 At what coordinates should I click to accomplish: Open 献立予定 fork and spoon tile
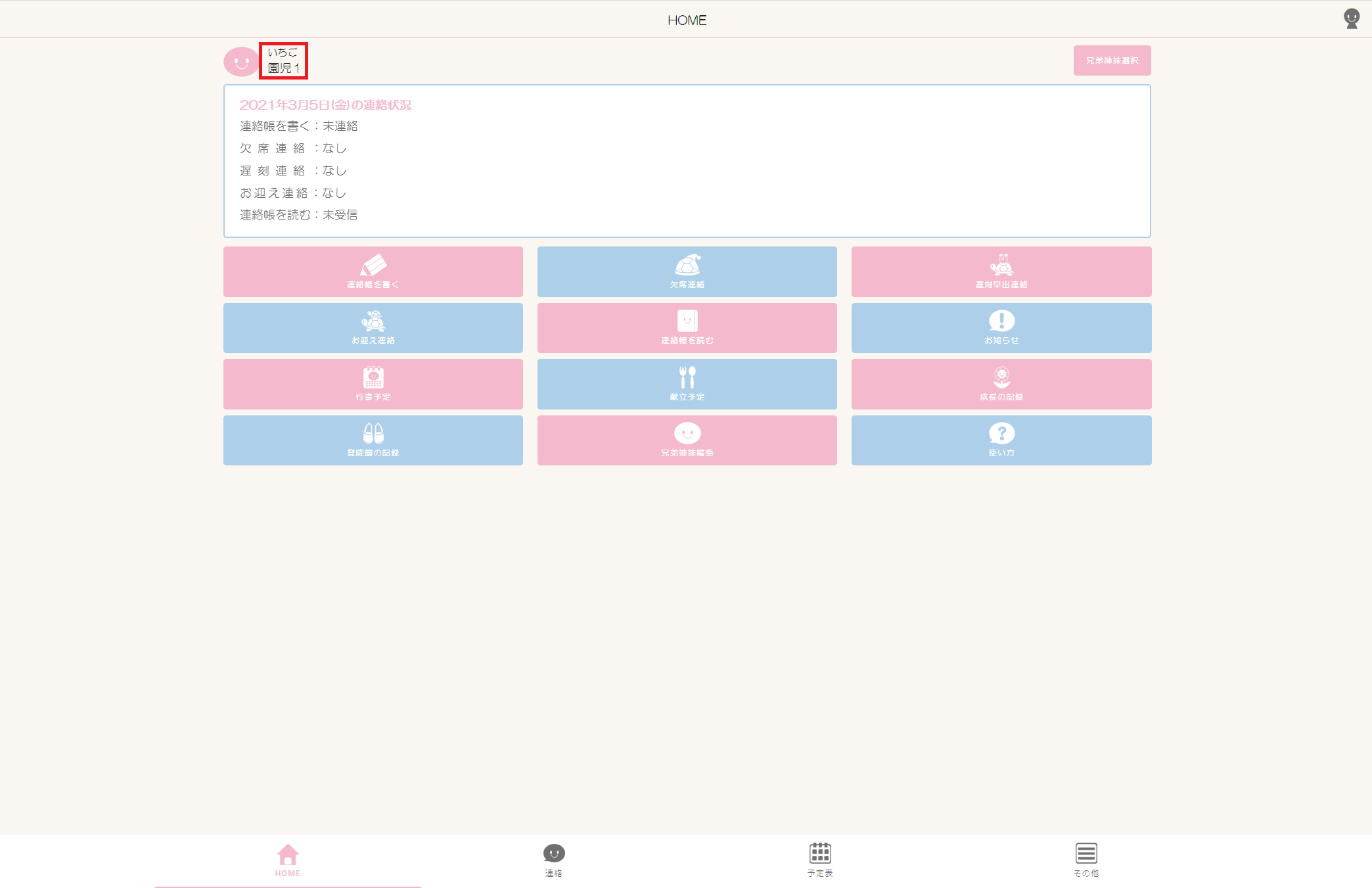coord(687,384)
